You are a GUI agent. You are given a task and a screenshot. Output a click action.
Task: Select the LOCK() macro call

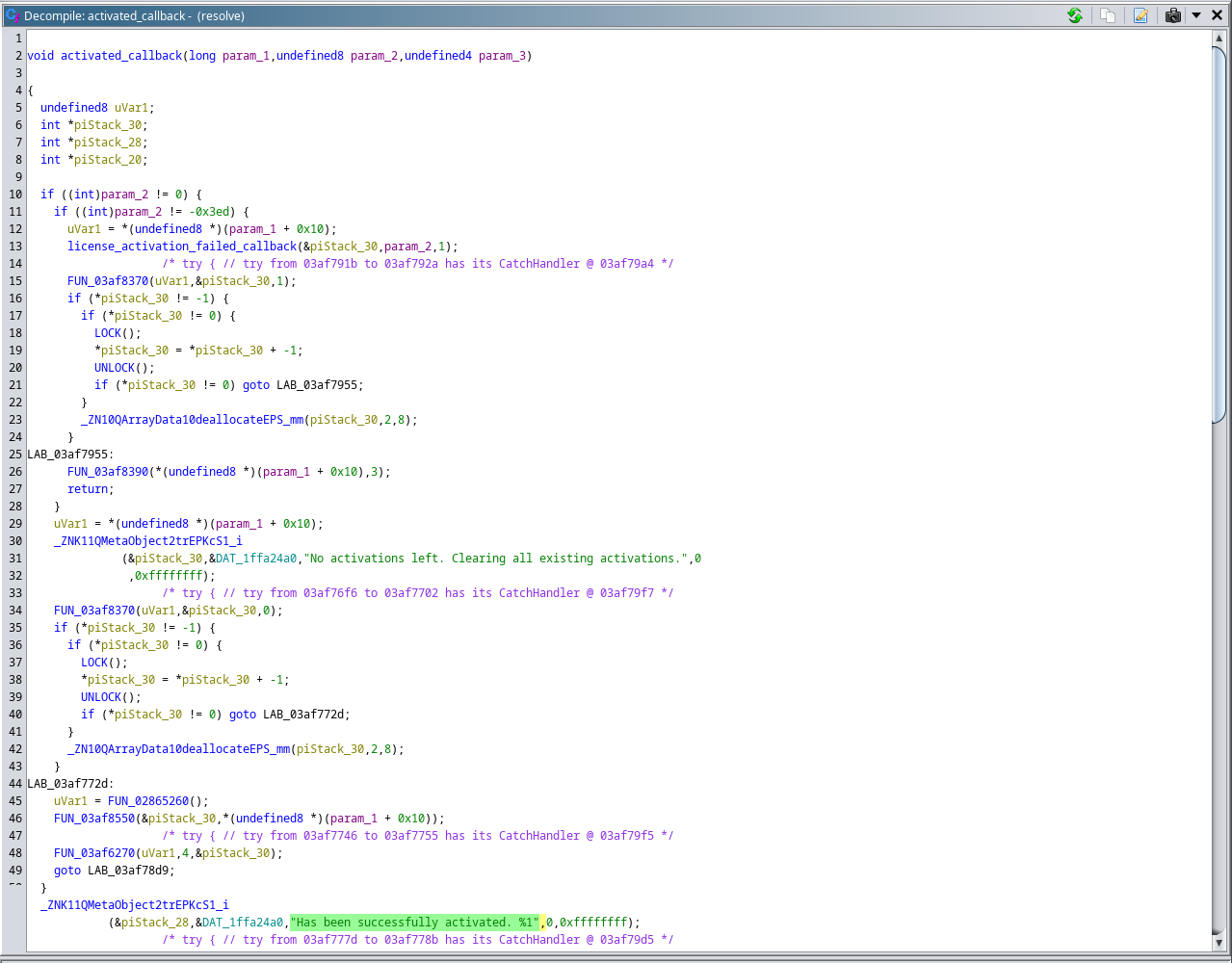tap(106, 332)
